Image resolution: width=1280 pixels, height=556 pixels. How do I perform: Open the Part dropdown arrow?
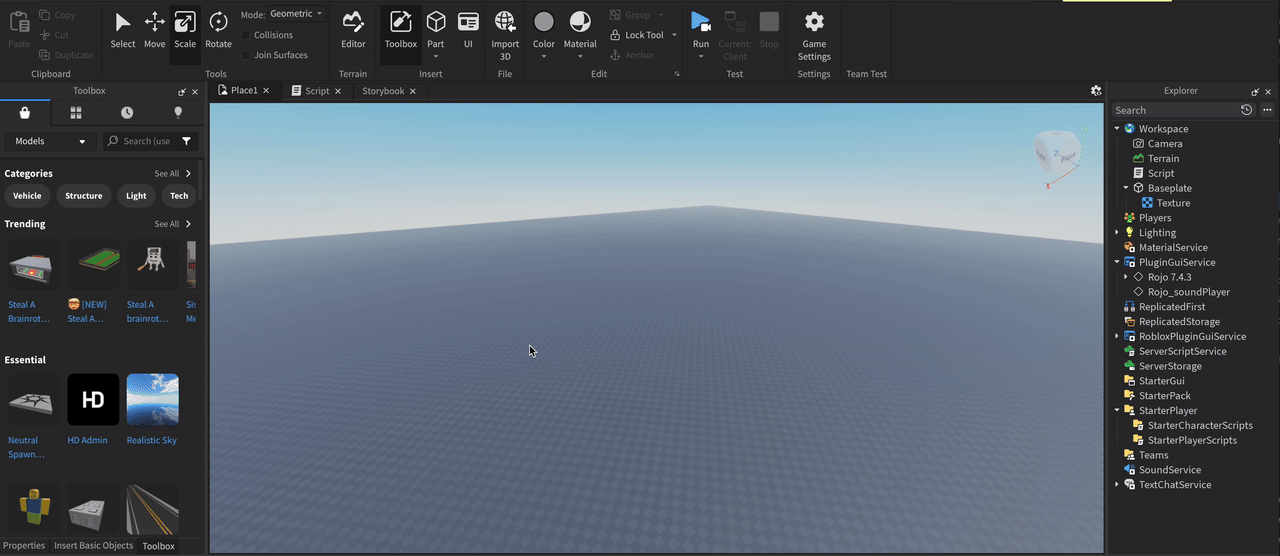pyautogui.click(x=436, y=56)
